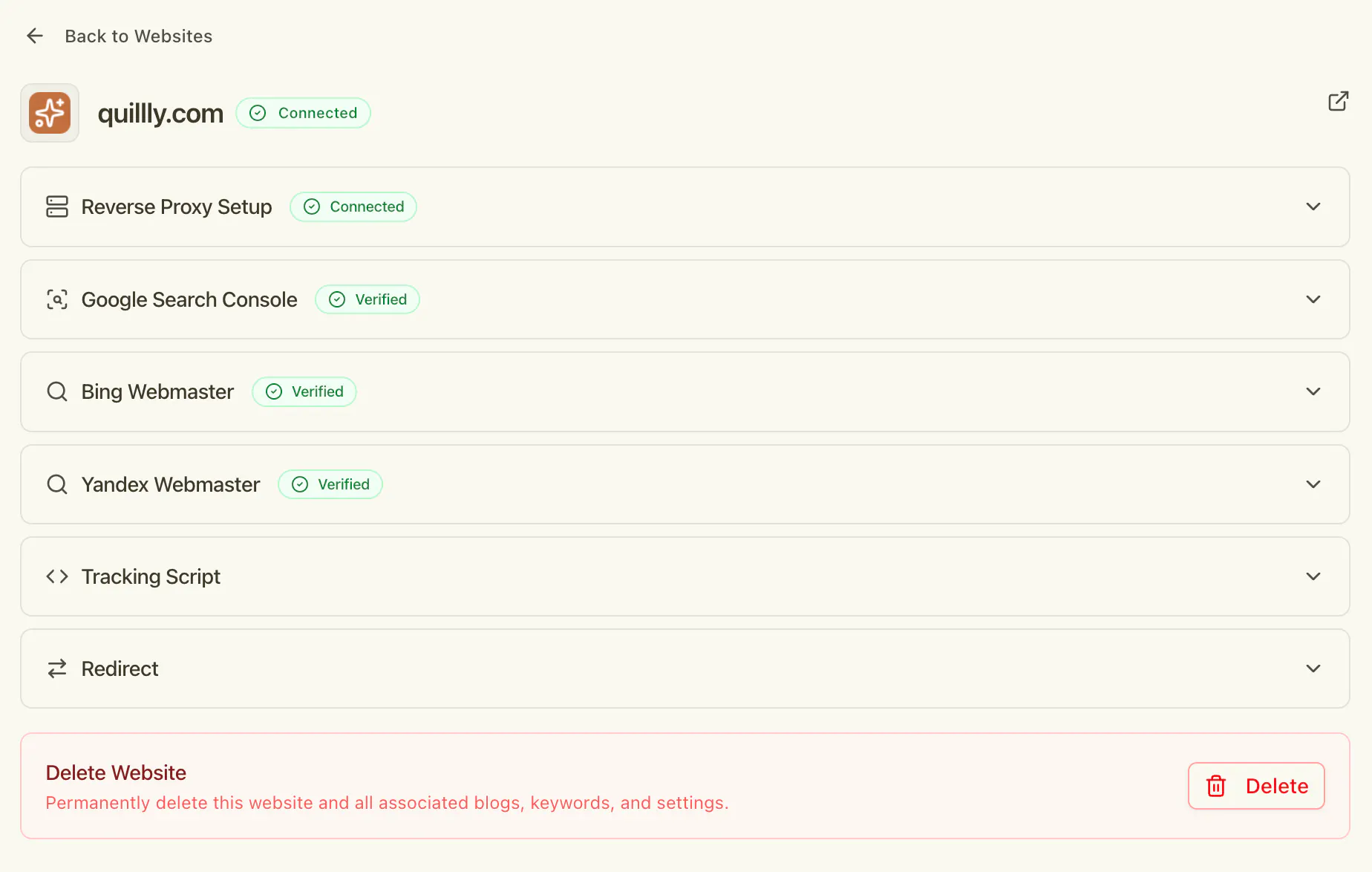Go back to Websites link
Viewport: 1372px width, 872px height.
(138, 36)
